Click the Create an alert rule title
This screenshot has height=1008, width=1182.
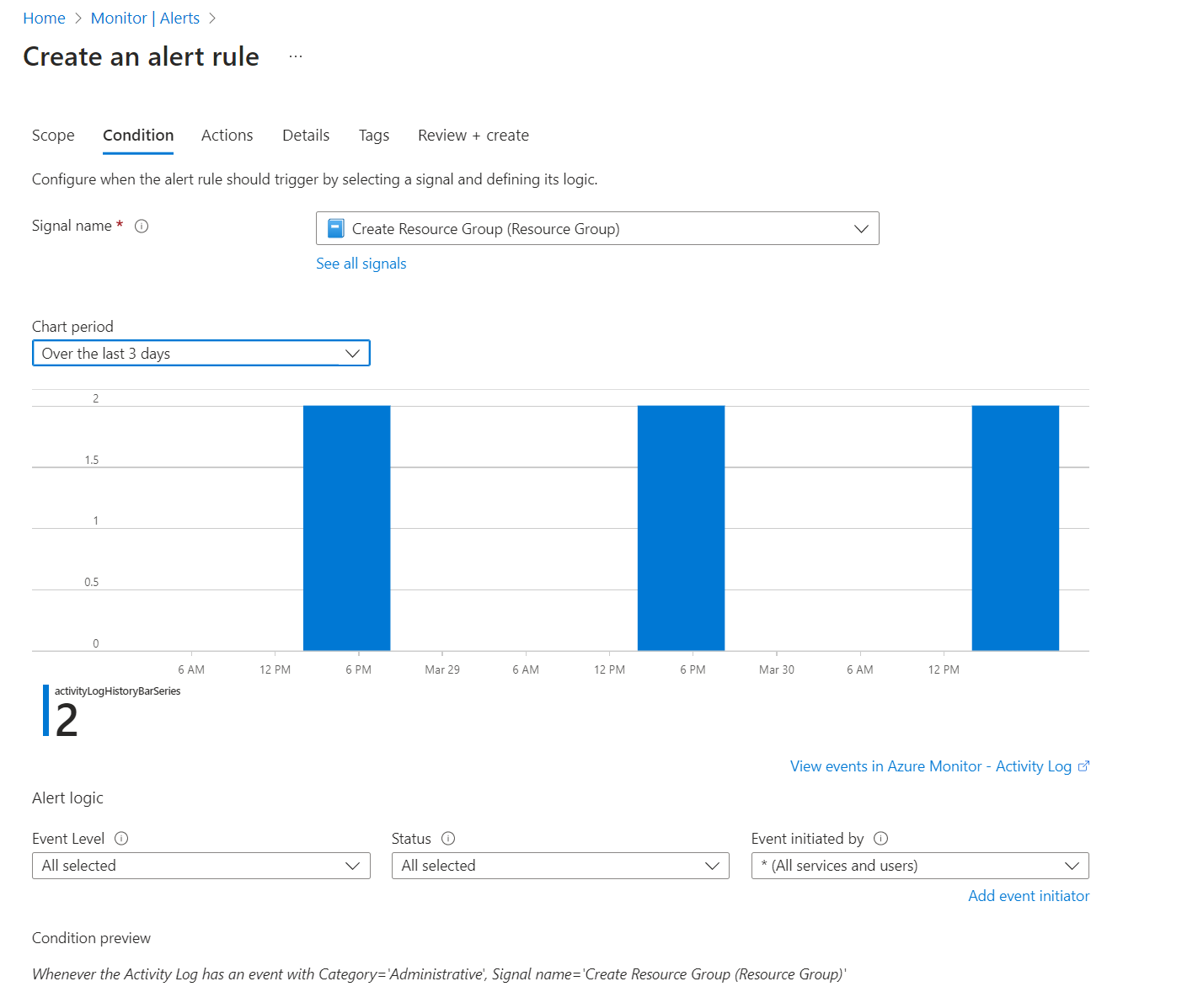click(141, 56)
